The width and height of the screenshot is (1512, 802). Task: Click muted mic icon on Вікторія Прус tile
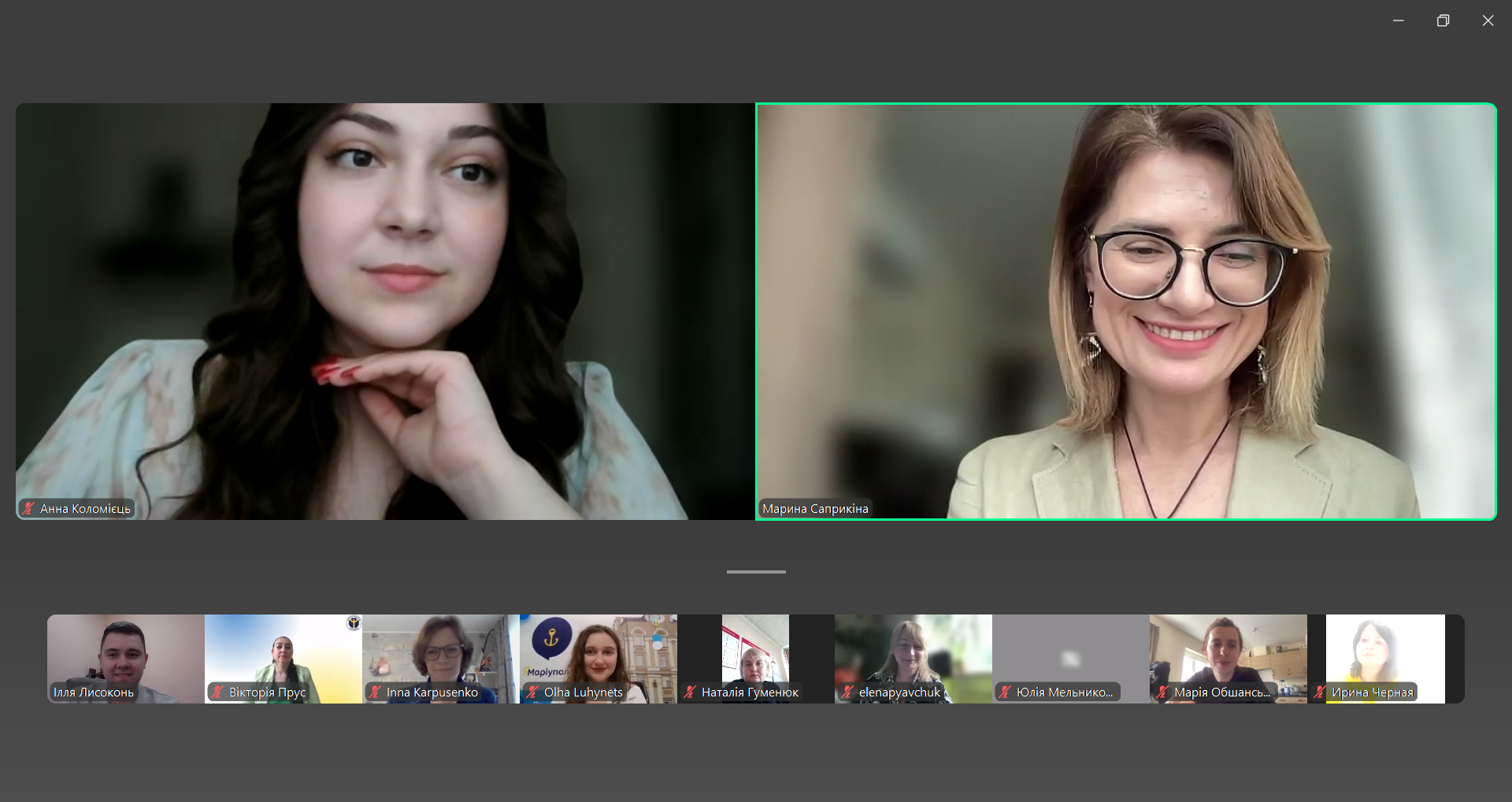217,692
